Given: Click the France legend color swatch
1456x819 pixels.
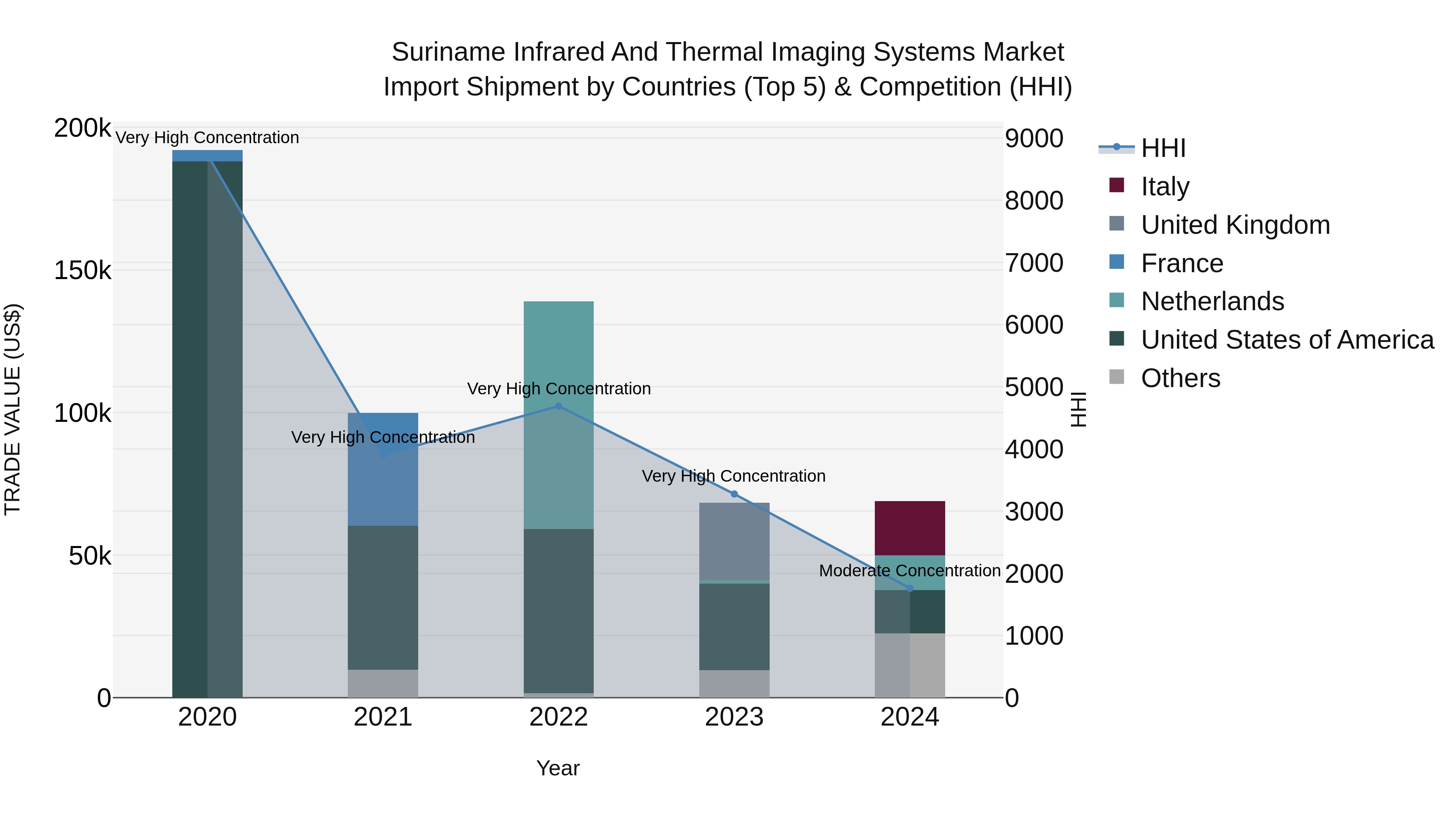Looking at the screenshot, I should click(x=1117, y=262).
